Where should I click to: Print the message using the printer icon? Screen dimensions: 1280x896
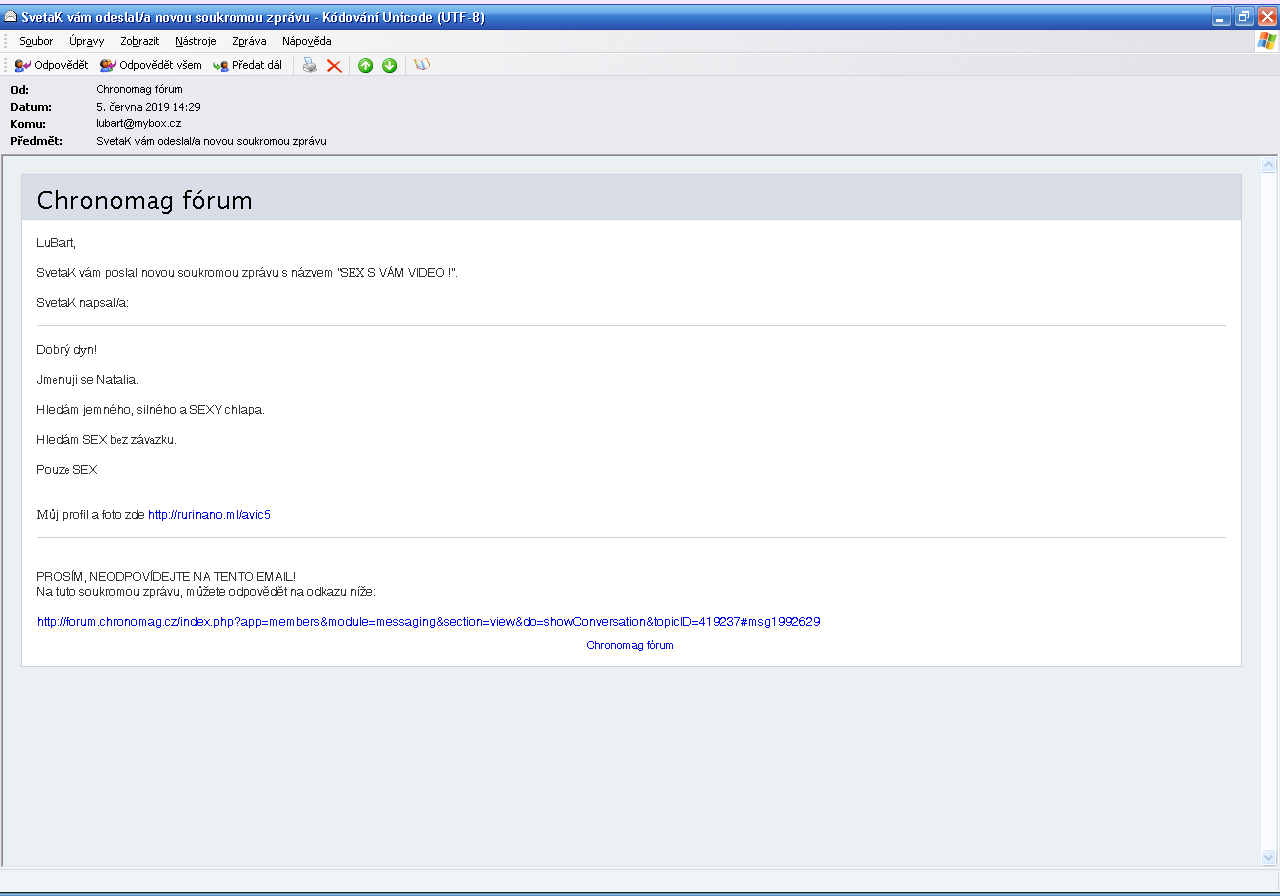tap(310, 65)
